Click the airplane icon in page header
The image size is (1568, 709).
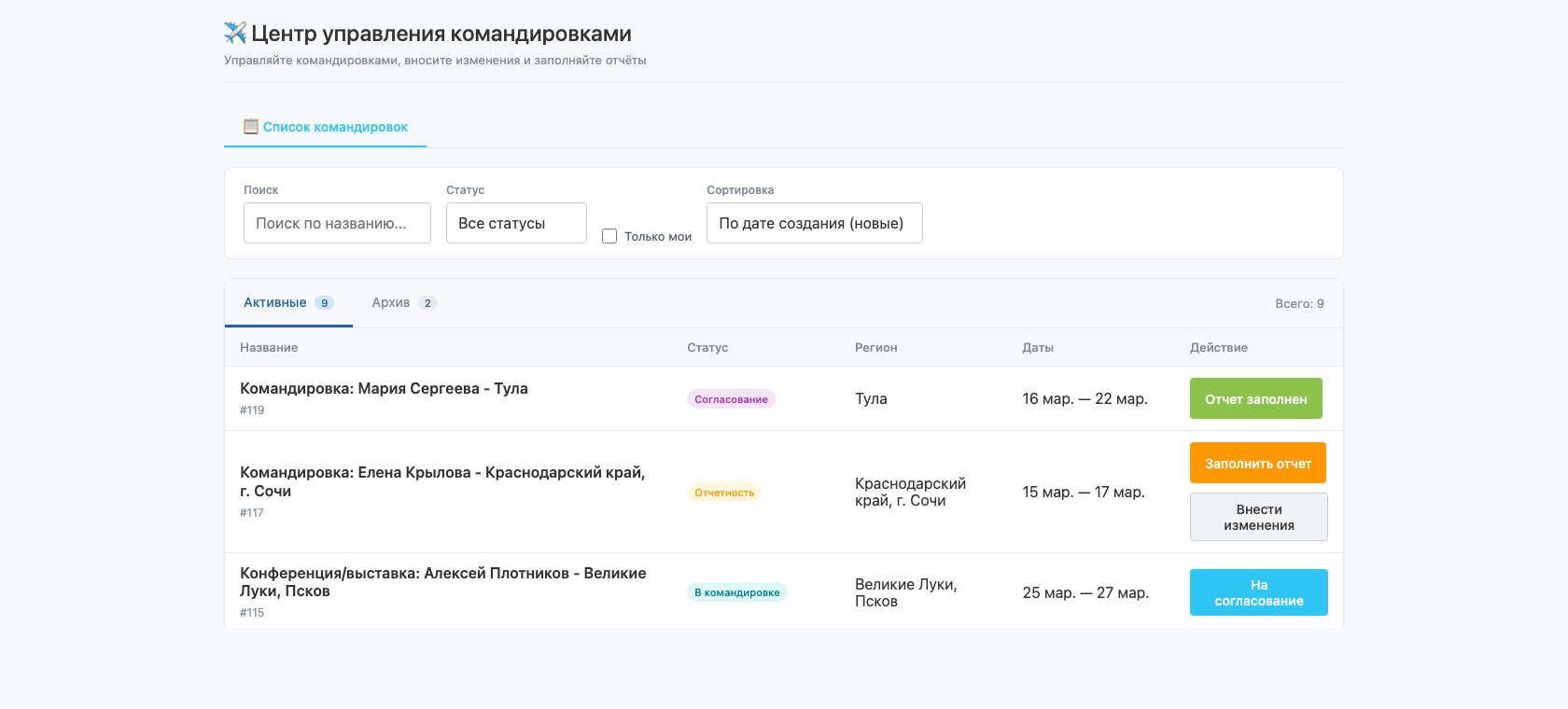[235, 34]
